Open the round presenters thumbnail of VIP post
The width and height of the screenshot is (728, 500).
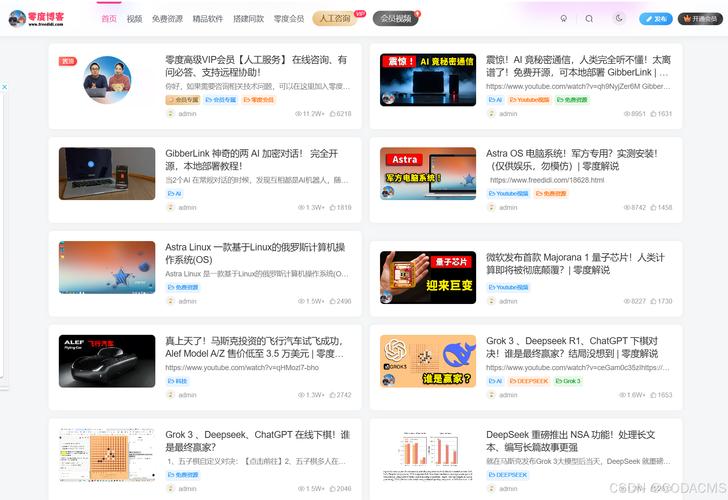(x=107, y=80)
